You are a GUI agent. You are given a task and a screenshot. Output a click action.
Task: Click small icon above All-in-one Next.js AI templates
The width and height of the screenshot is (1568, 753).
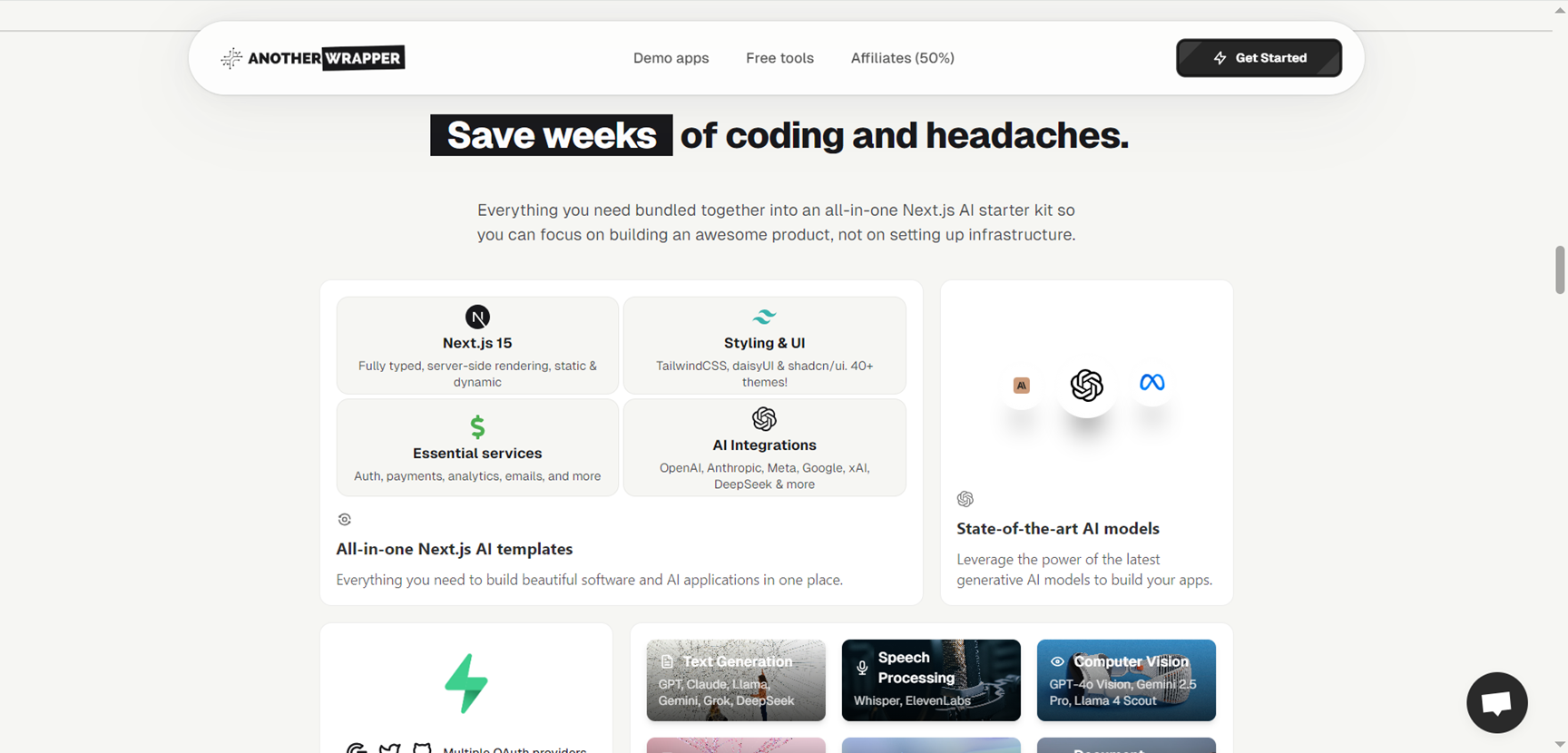(x=344, y=520)
